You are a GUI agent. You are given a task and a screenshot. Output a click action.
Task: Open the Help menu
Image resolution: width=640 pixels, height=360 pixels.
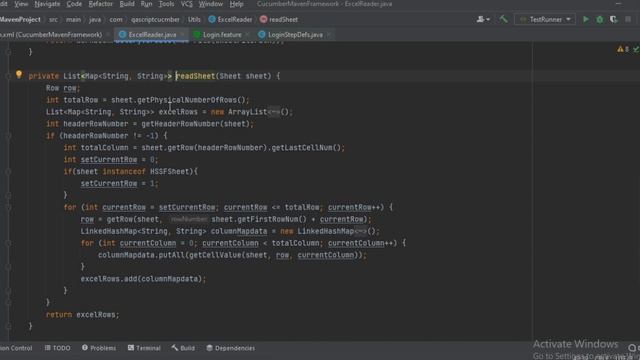pos(236,4)
